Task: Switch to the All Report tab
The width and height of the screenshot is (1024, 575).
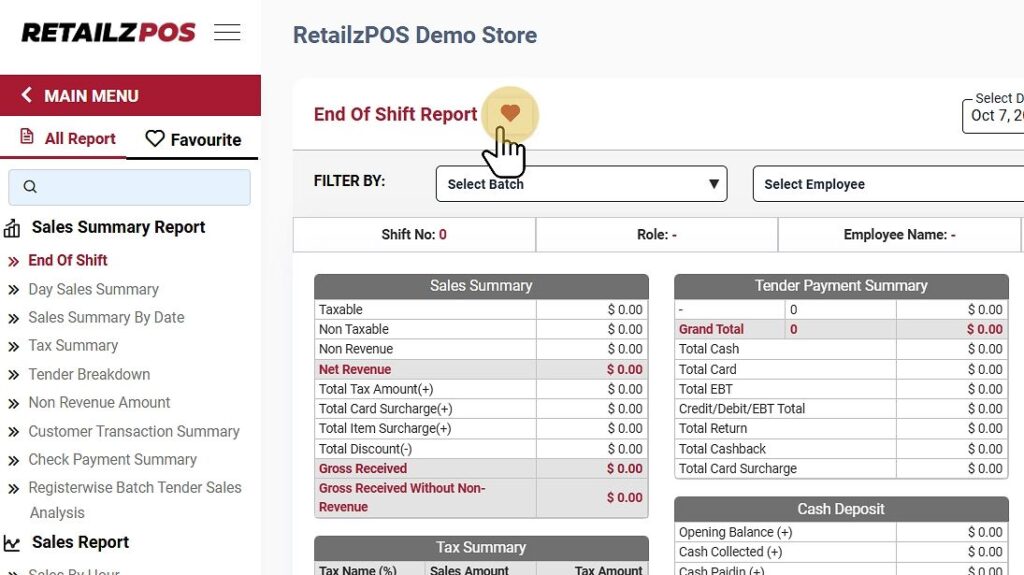Action: coord(66,139)
